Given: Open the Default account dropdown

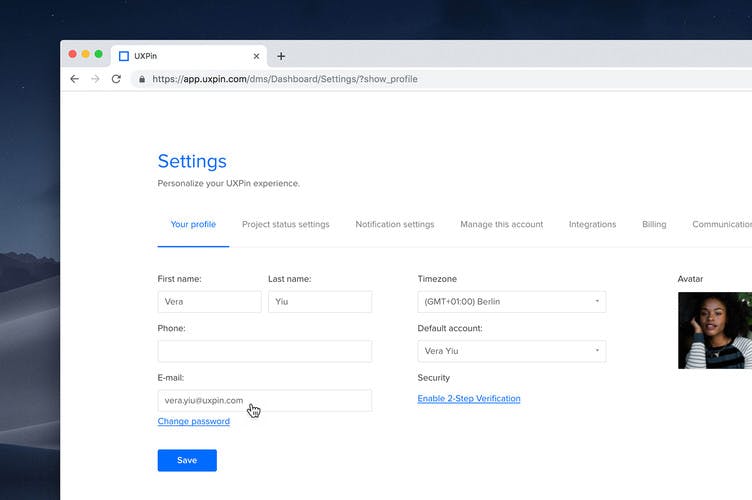Looking at the screenshot, I should click(512, 351).
